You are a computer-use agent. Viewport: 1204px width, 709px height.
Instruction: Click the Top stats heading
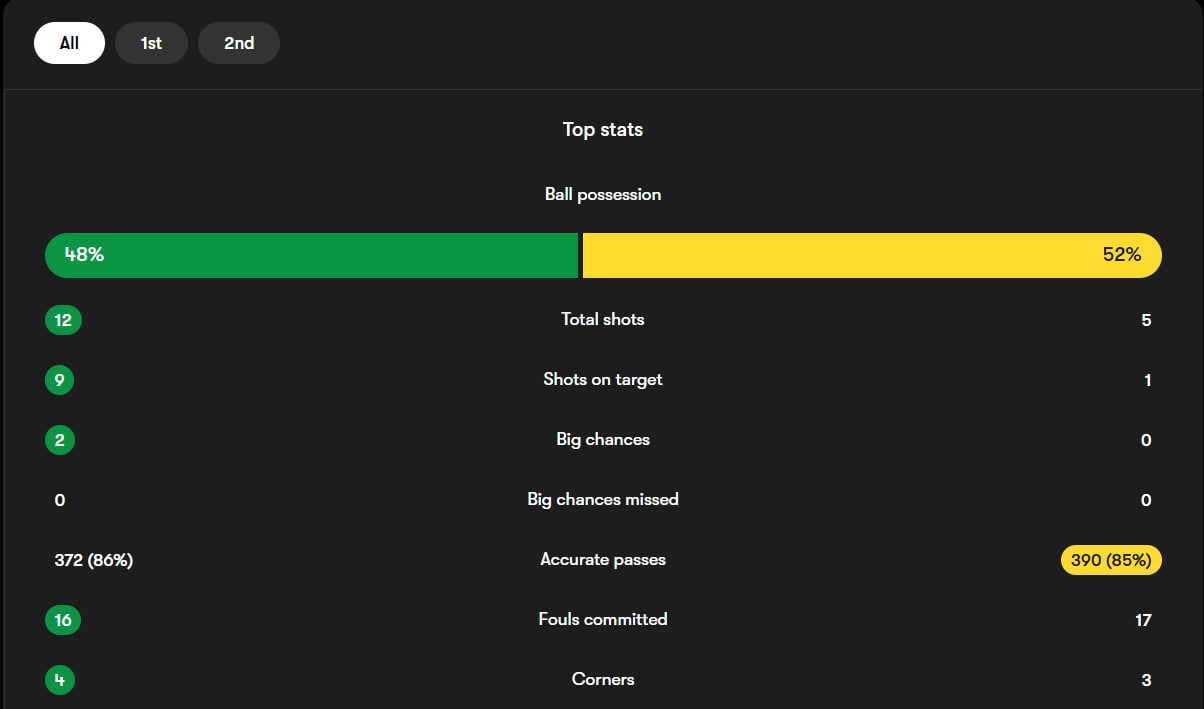603,130
